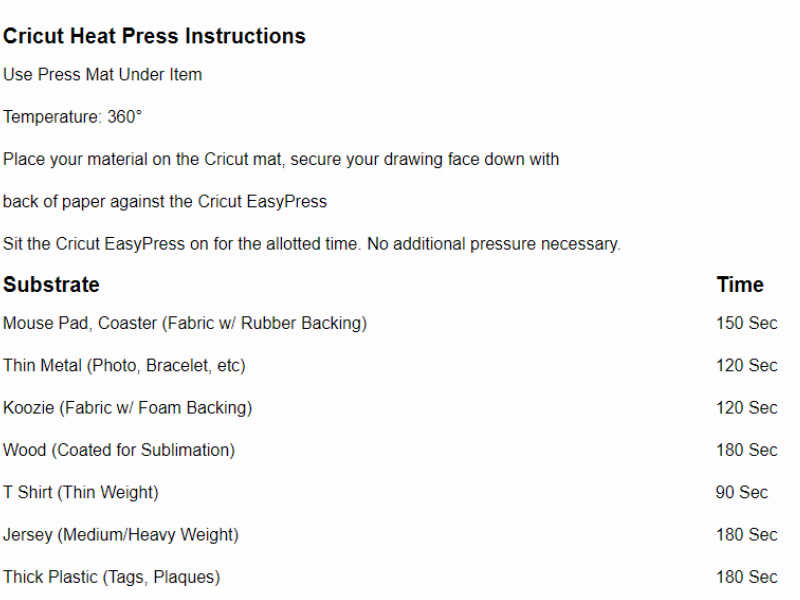Image resolution: width=800 pixels, height=600 pixels.
Task: Click the Place your material instruction line
Action: pos(281,159)
